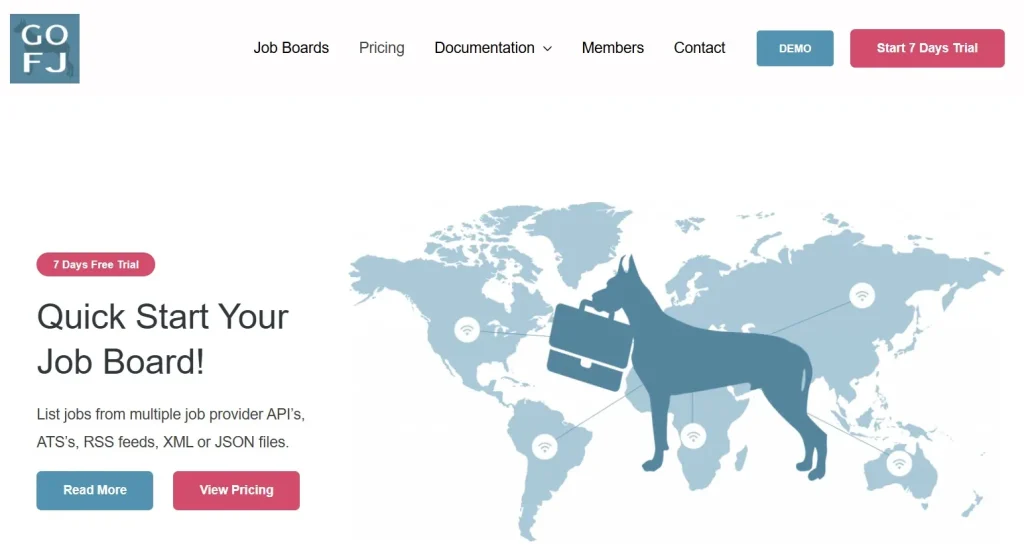Click the Quick Start Your Job Board heading
This screenshot has height=550, width=1024.
(163, 338)
